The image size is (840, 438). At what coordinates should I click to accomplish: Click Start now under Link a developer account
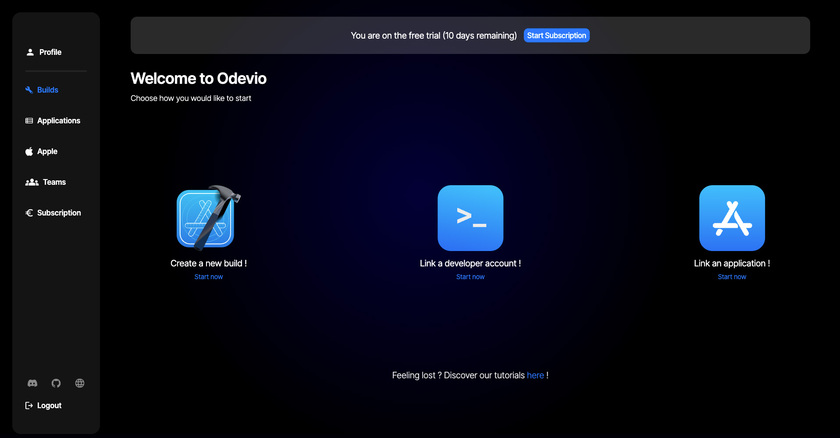[x=470, y=277]
